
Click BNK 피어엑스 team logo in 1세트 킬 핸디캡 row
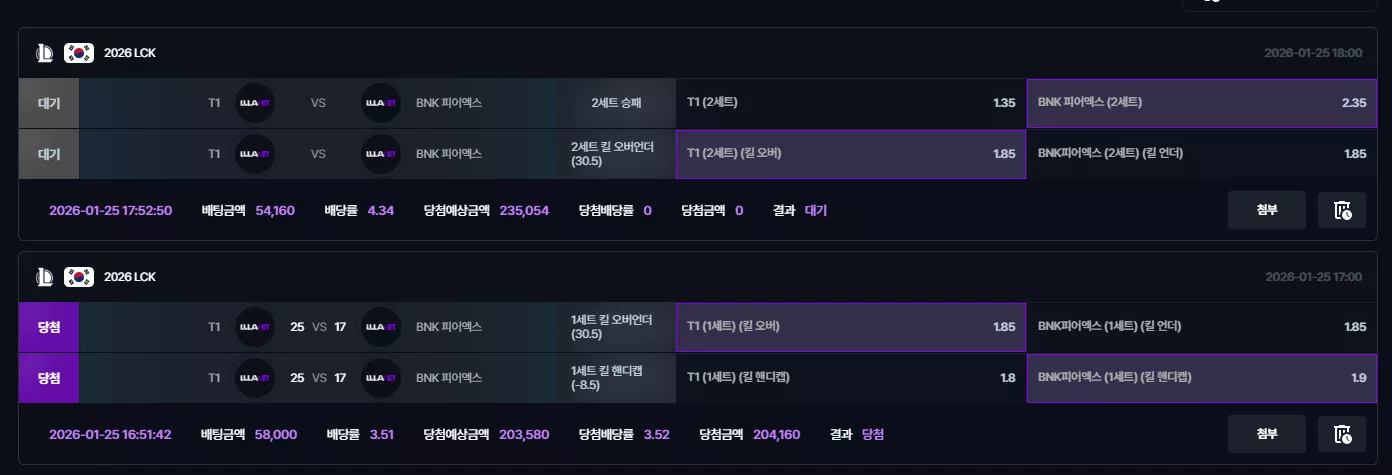click(x=380, y=378)
